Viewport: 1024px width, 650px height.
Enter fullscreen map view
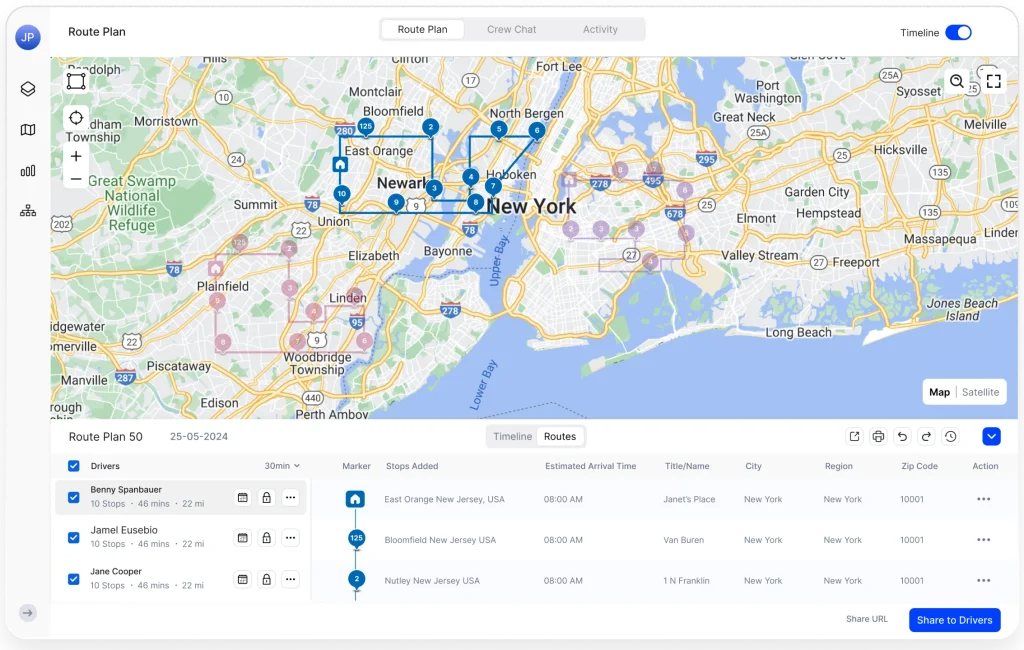[x=994, y=81]
